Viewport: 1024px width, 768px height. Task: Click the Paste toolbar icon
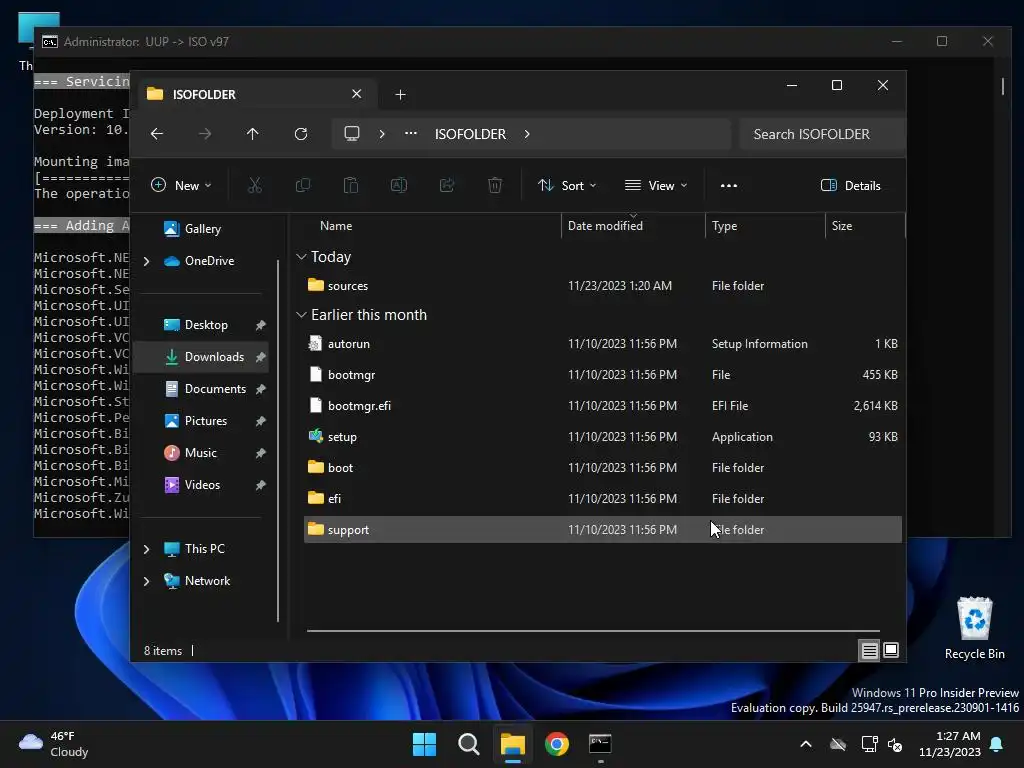pyautogui.click(x=351, y=185)
